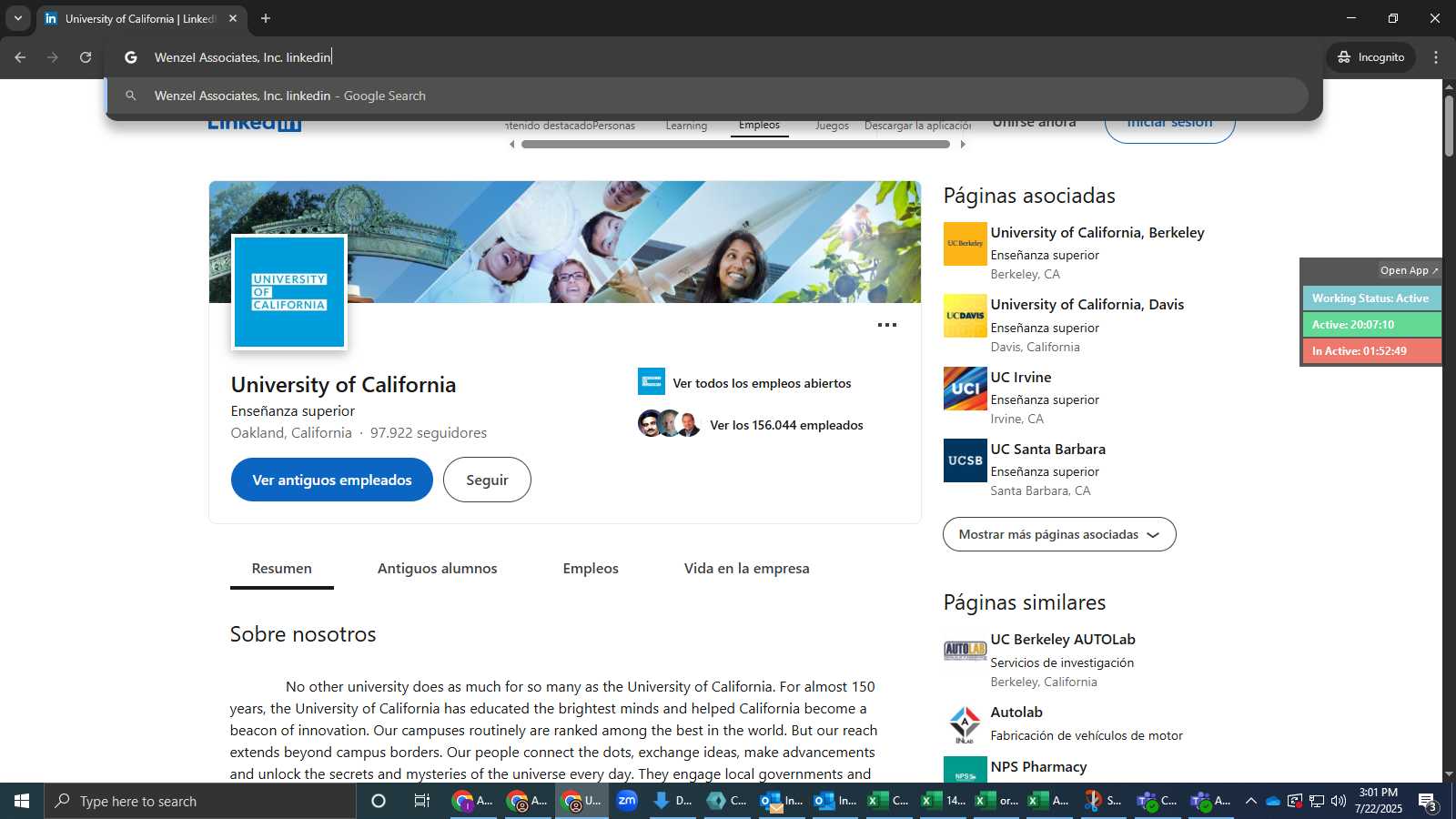Click the OneDrive cloud tray icon

(x=1273, y=801)
